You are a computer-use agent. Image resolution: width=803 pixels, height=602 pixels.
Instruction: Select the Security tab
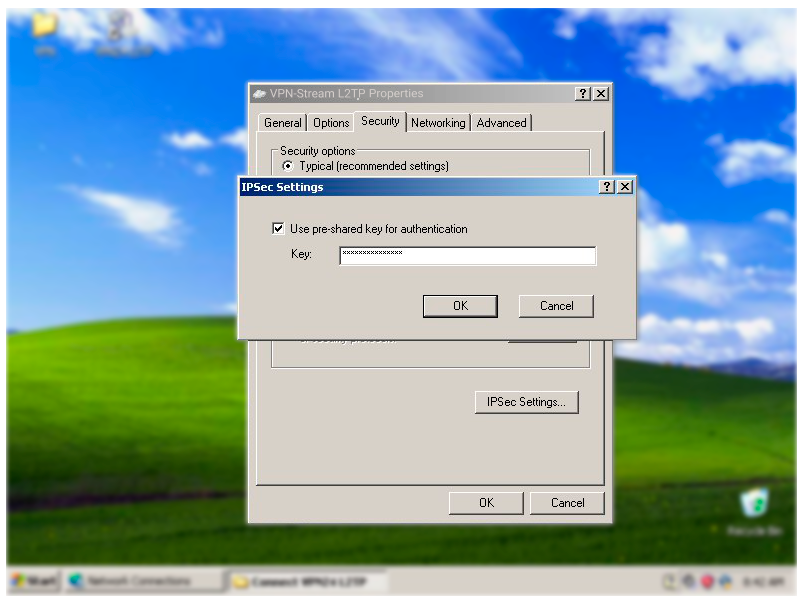(380, 121)
